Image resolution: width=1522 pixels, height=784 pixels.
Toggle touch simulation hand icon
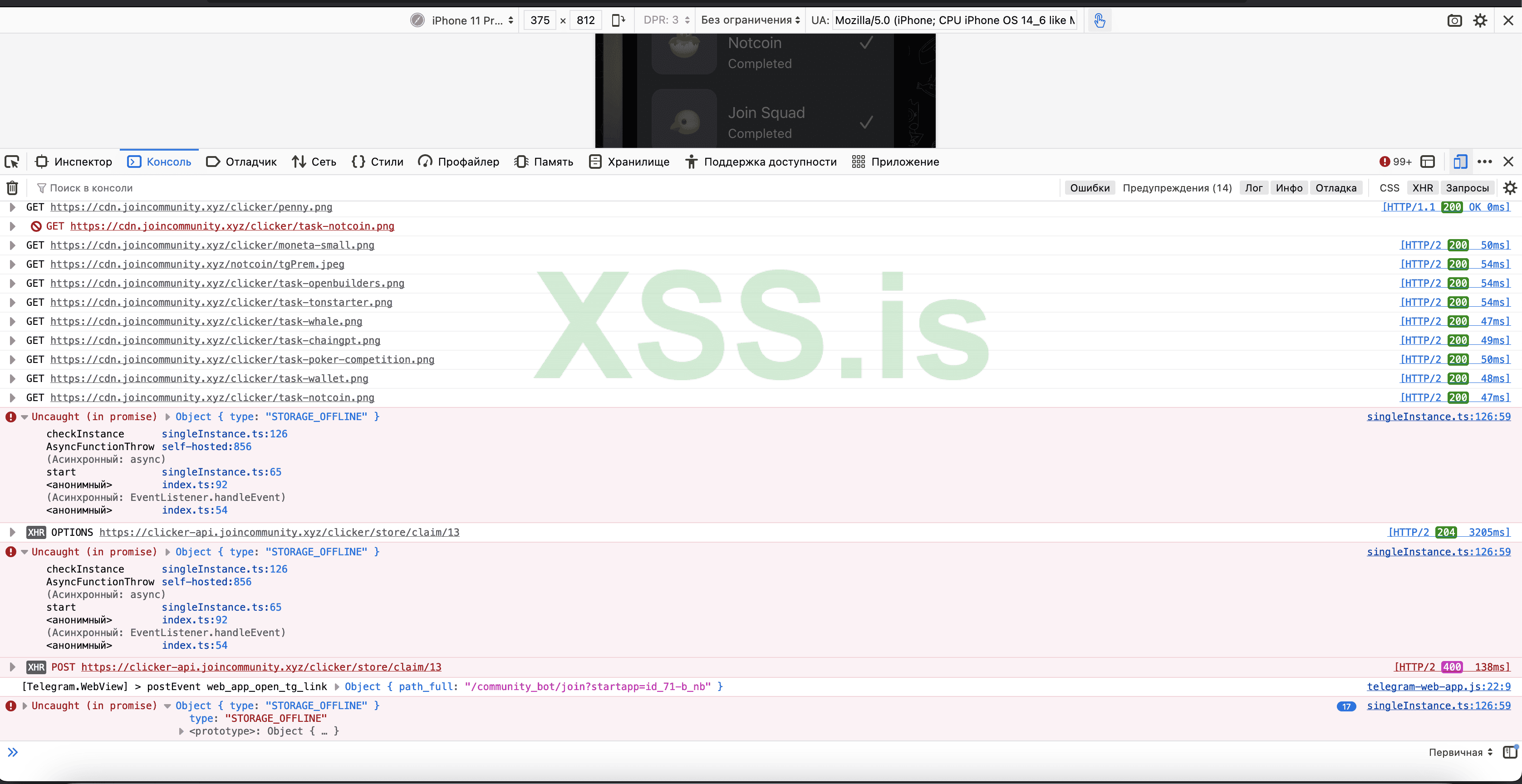1099,21
